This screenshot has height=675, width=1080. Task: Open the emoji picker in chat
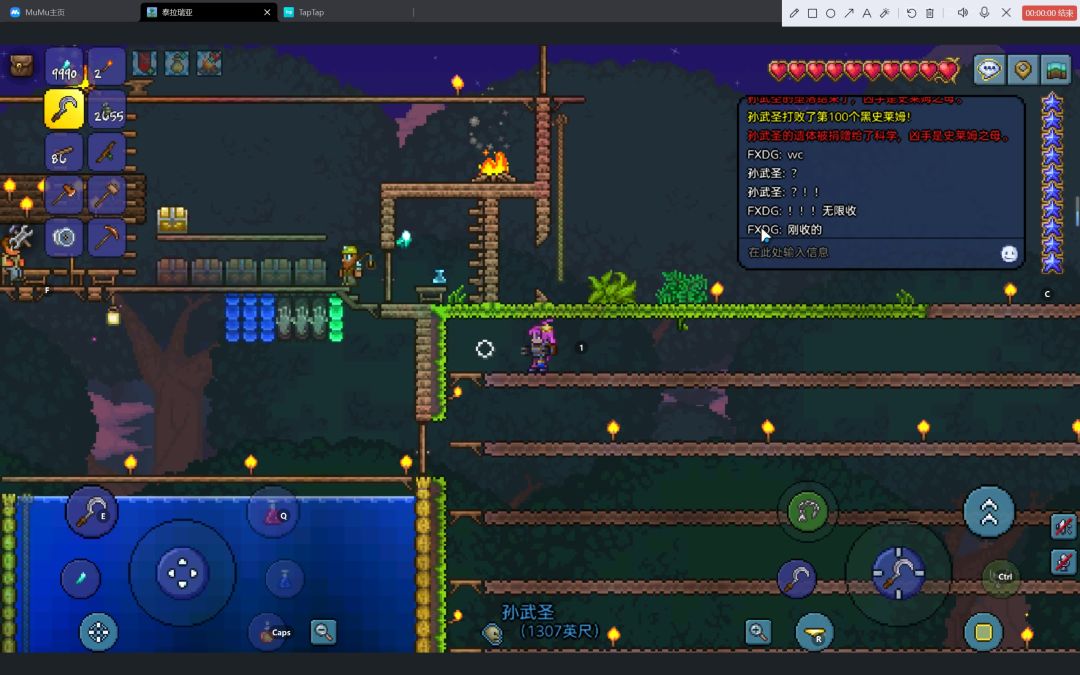point(1009,254)
